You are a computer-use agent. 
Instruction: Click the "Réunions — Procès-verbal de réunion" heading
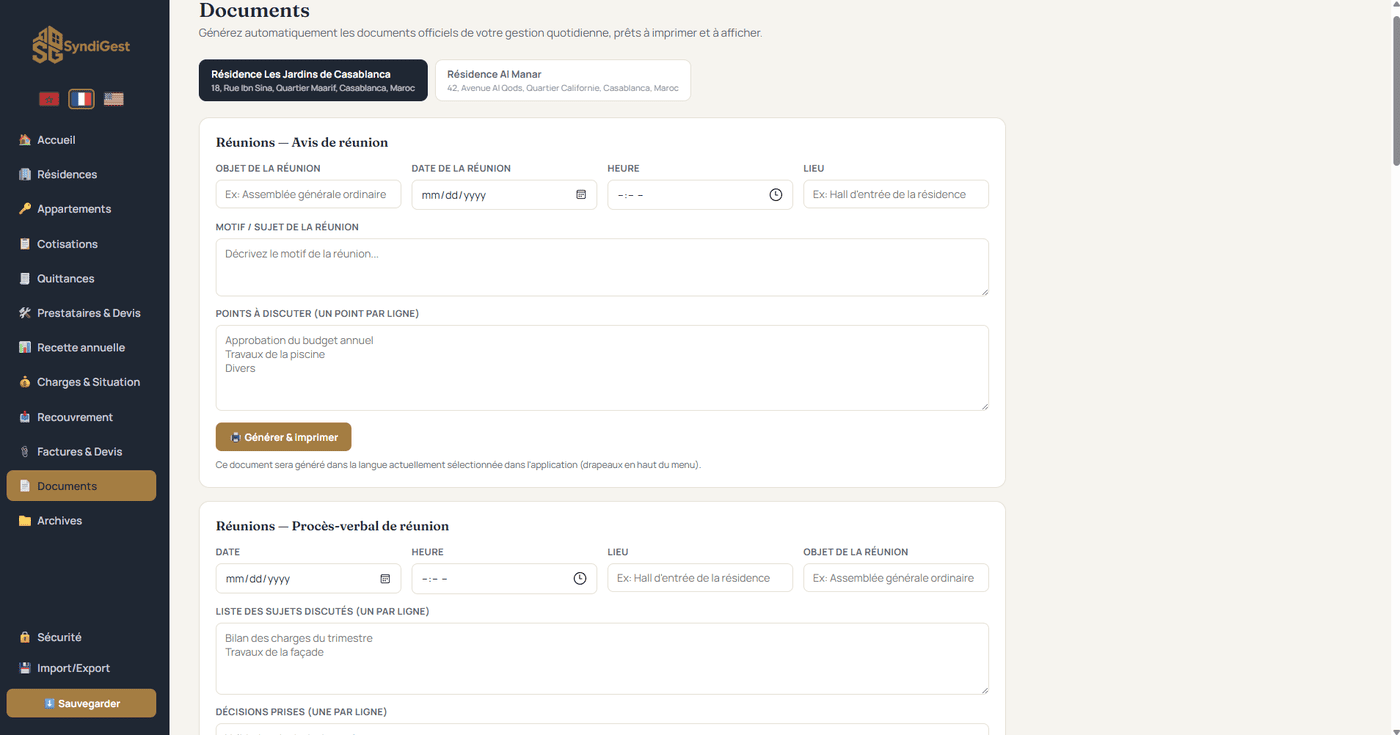332,526
